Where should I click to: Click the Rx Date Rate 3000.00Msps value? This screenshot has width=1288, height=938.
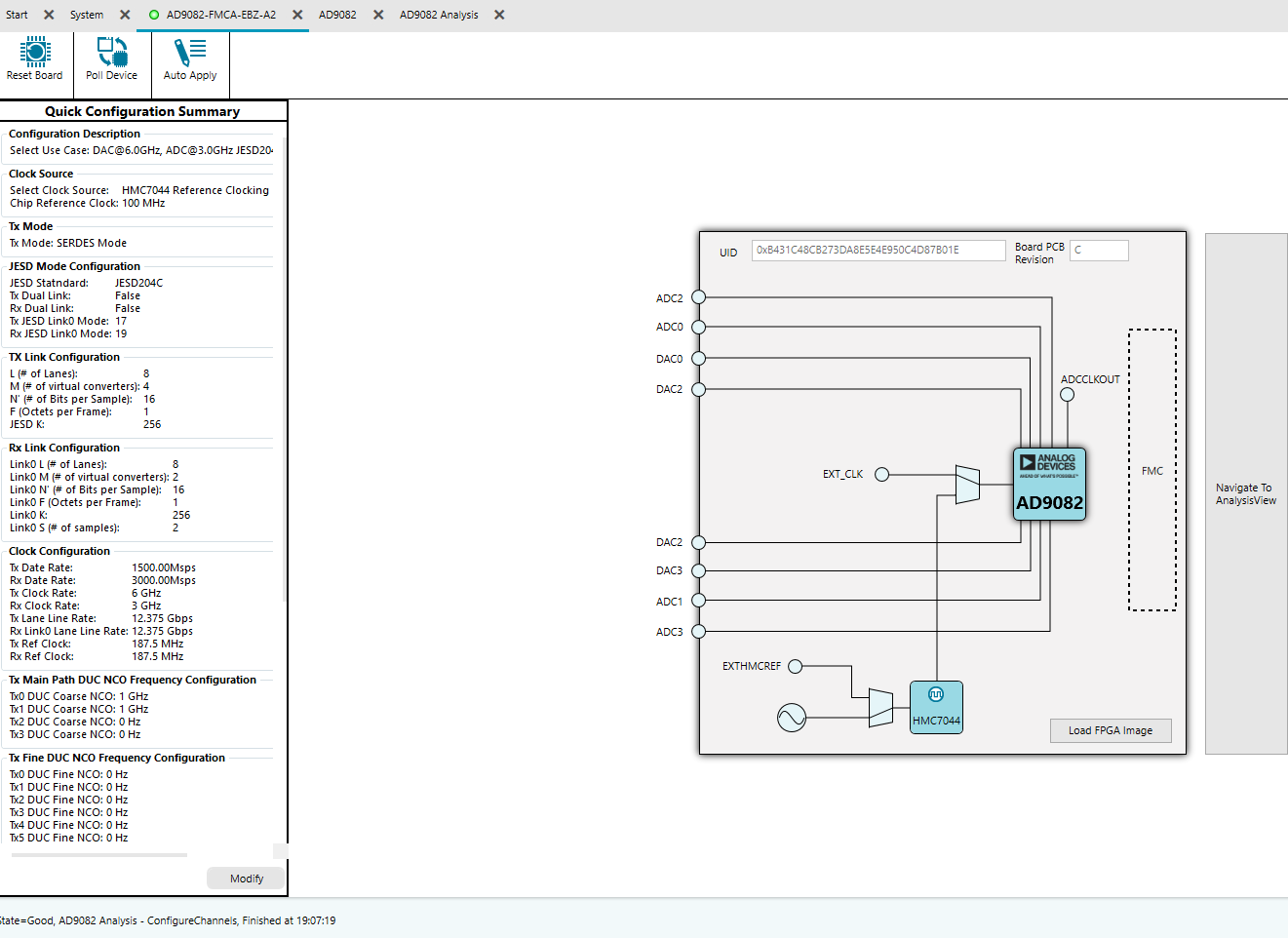click(x=164, y=580)
